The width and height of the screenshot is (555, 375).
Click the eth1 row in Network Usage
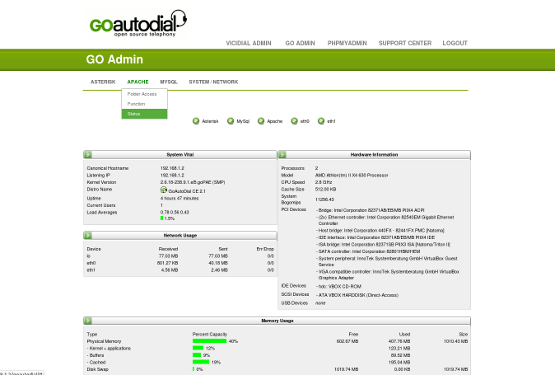click(180, 270)
